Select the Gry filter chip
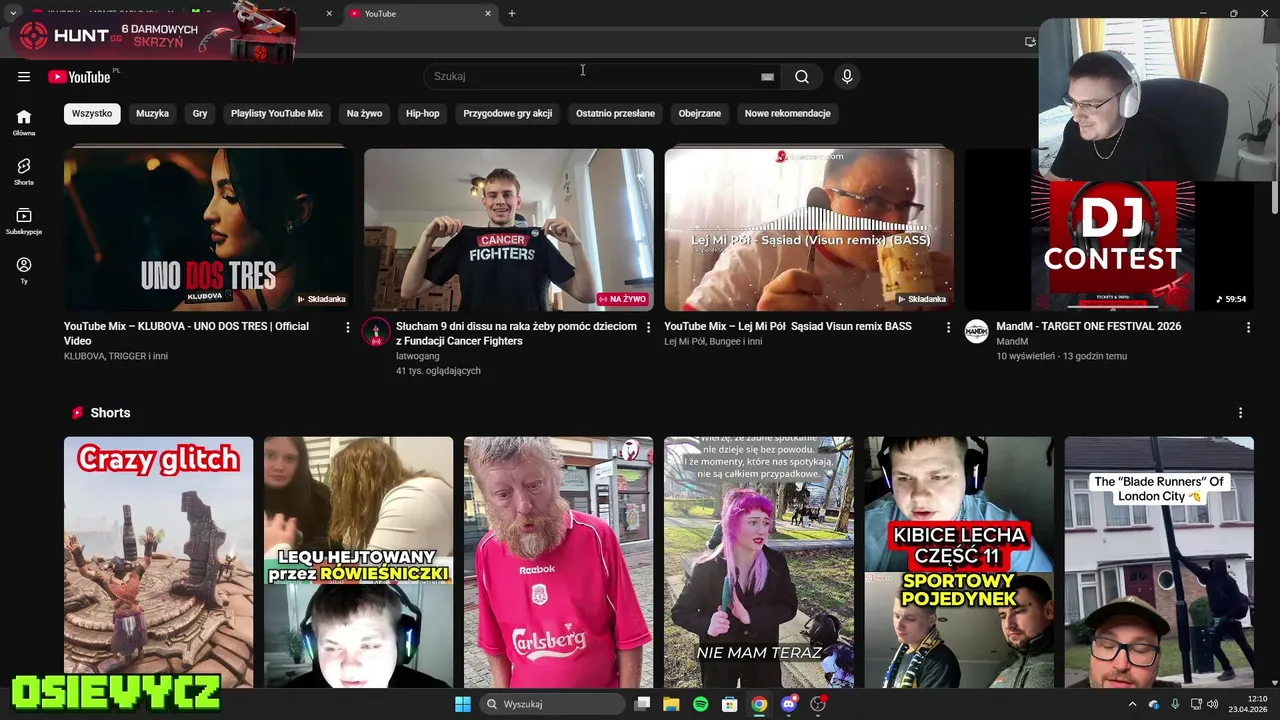1280x720 pixels. coord(200,113)
